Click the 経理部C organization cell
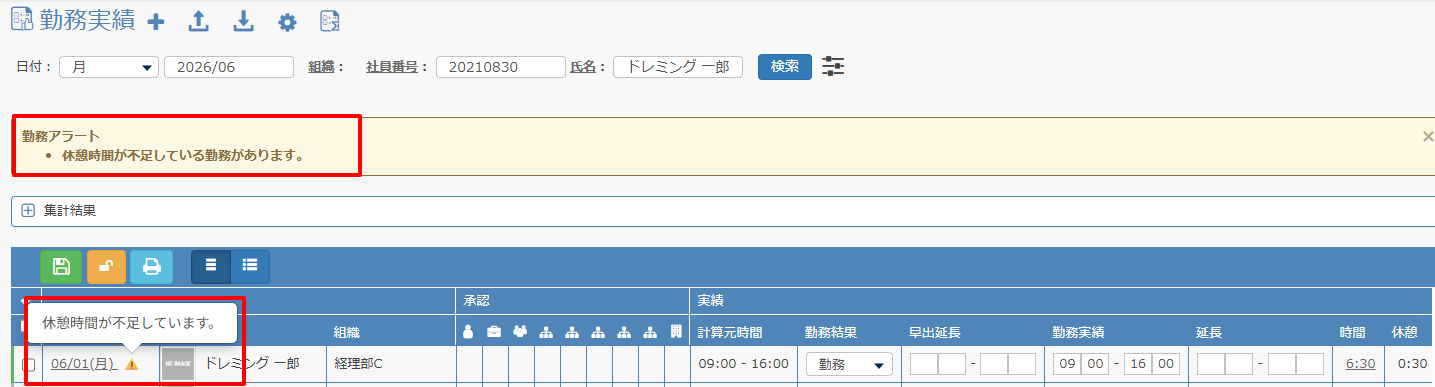 [x=358, y=364]
